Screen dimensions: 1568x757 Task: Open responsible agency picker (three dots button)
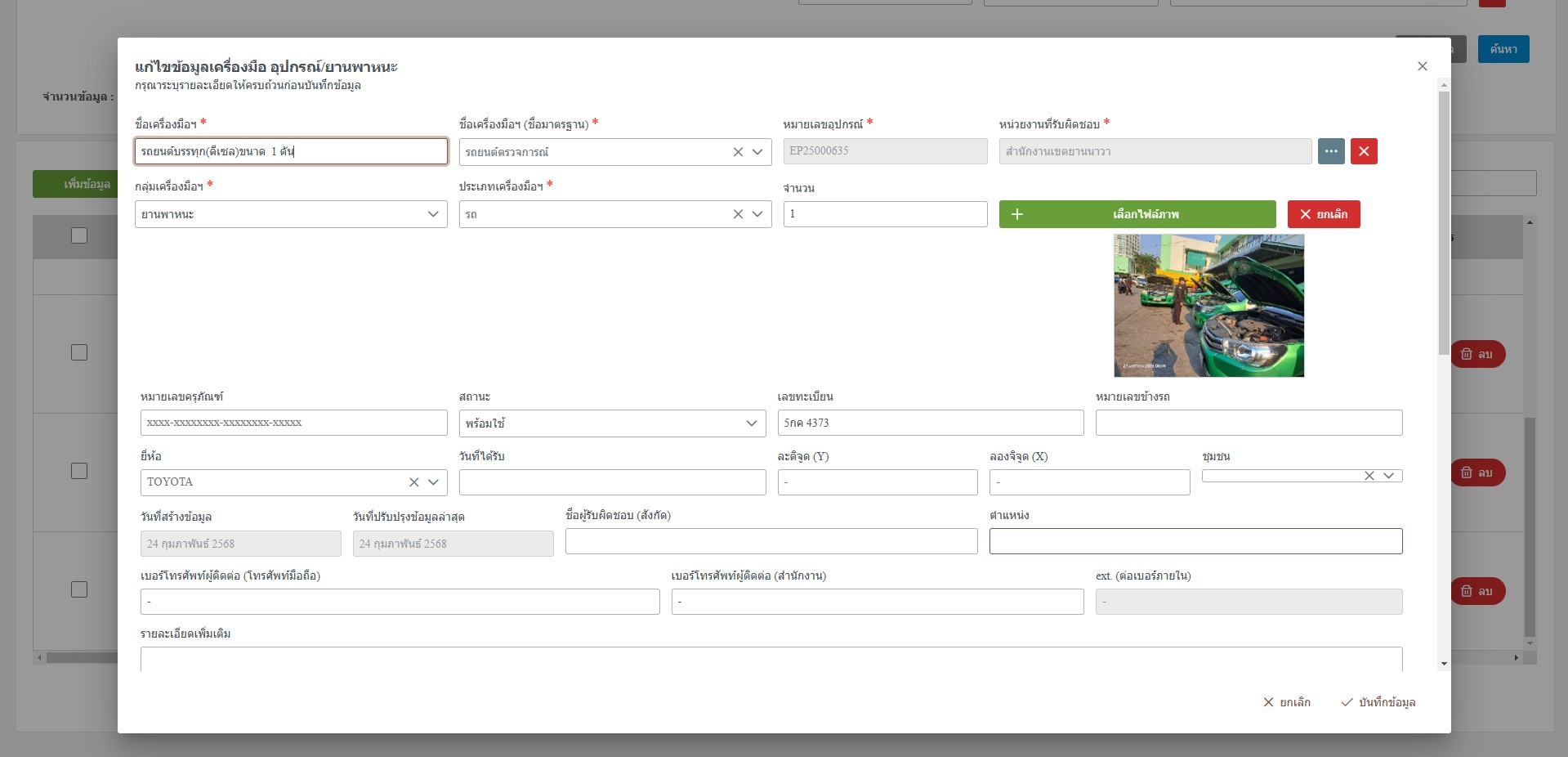pyautogui.click(x=1331, y=151)
